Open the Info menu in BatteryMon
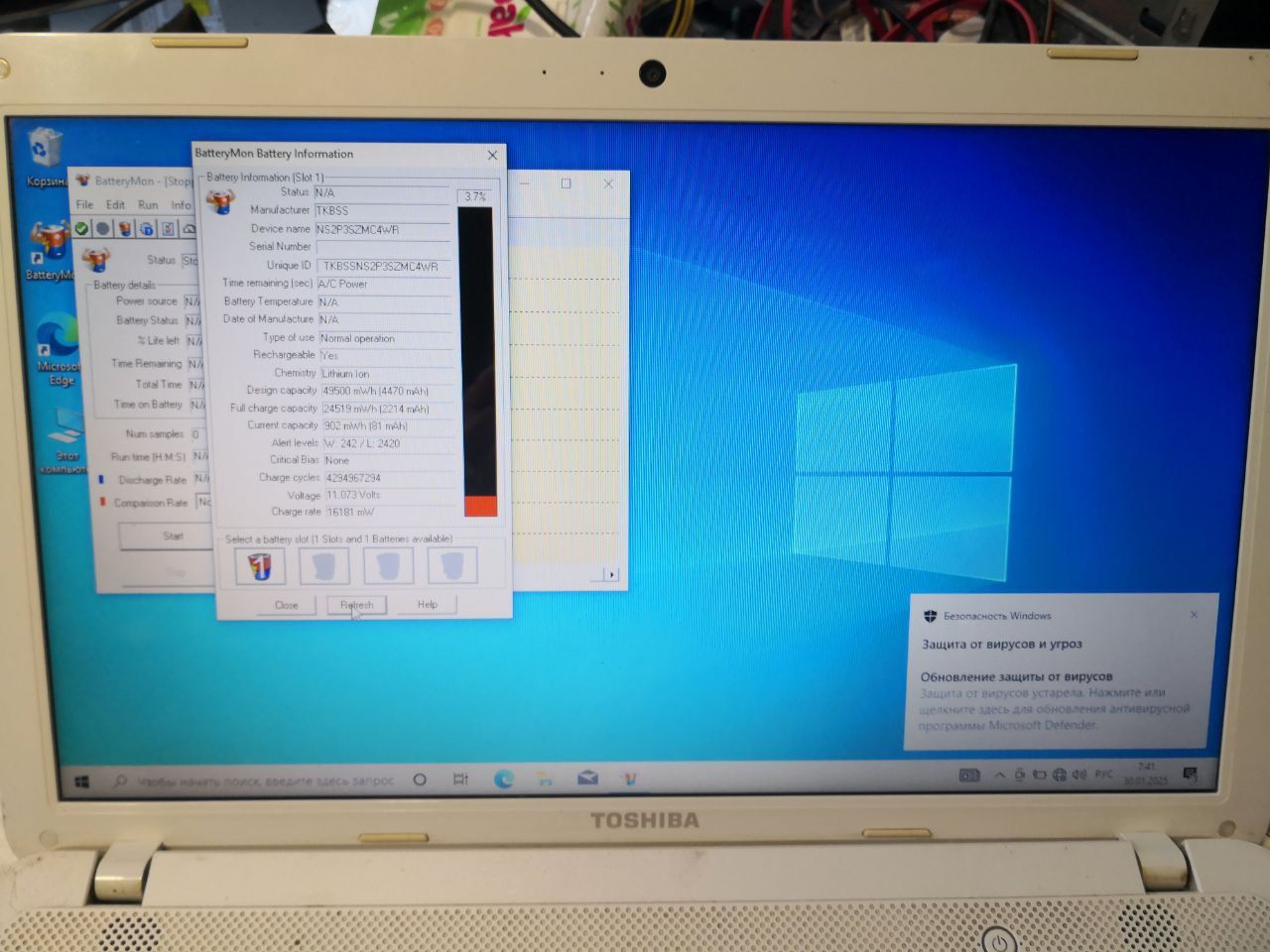This screenshot has width=1270, height=952. (180, 205)
